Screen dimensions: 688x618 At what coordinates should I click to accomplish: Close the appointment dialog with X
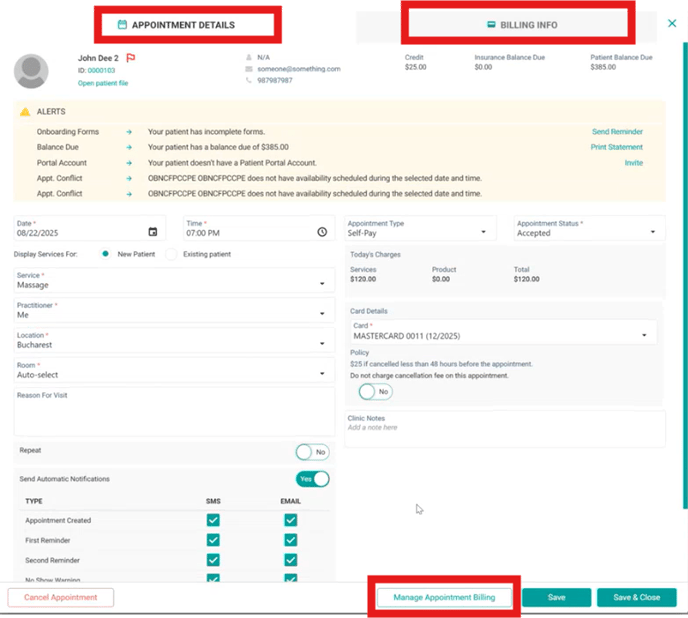coord(671,22)
